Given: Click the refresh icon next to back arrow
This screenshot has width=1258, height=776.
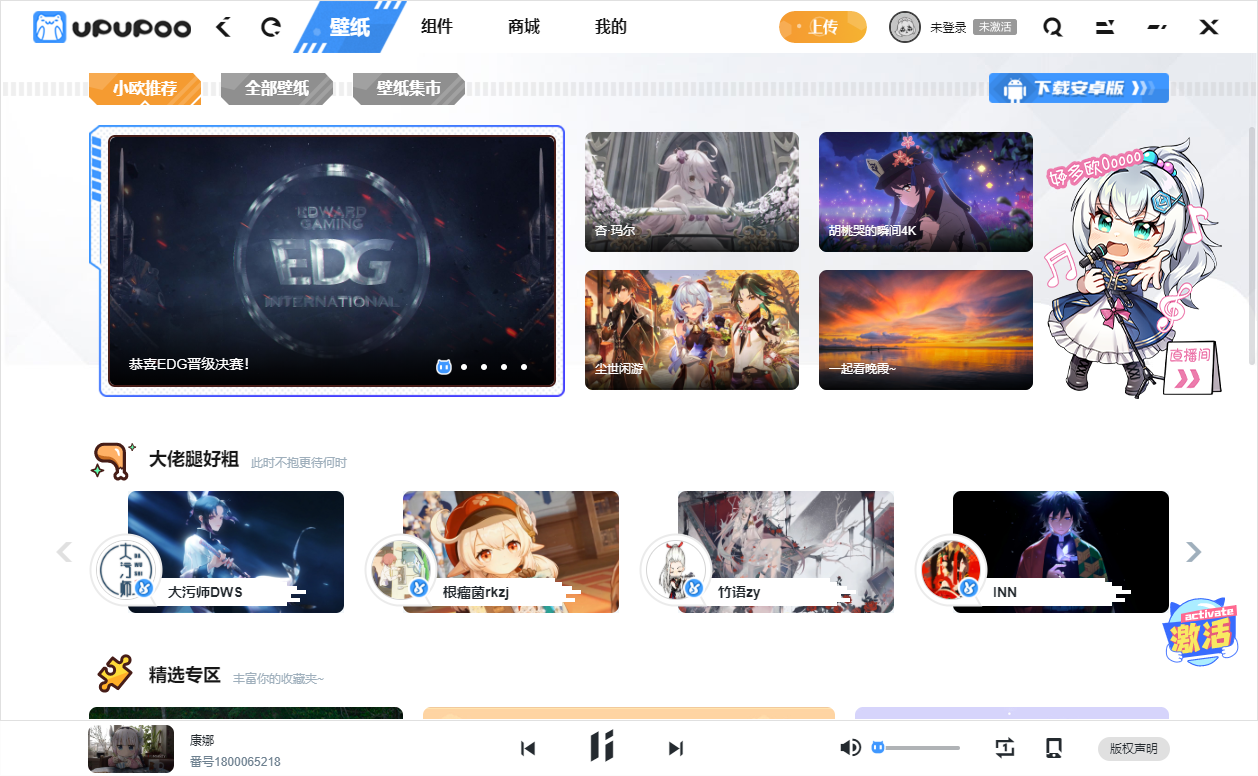Looking at the screenshot, I should pyautogui.click(x=270, y=27).
